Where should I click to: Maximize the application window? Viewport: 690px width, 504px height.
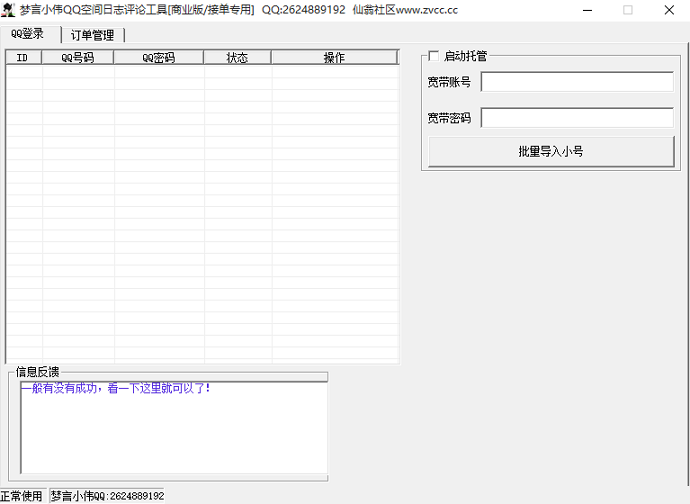(628, 10)
